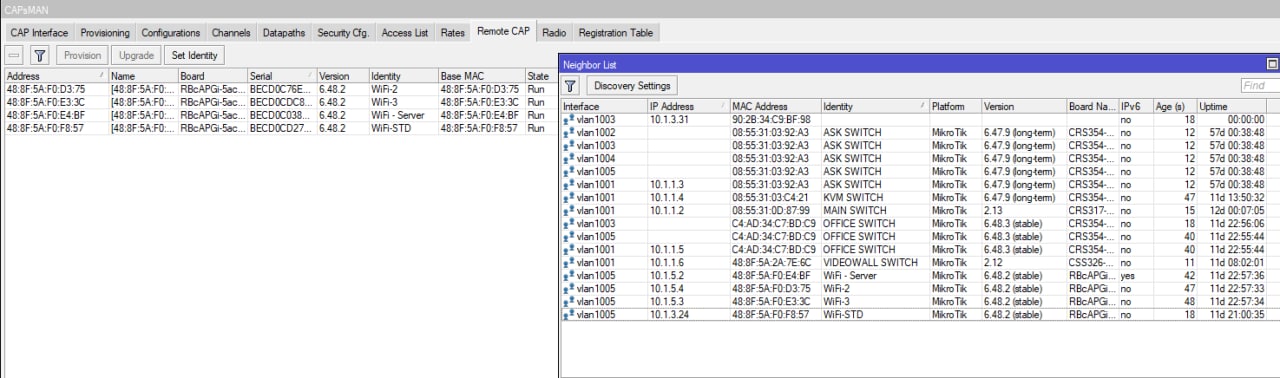The width and height of the screenshot is (1280, 378).
Task: Sort Remote CAP table by Base MAC column
Action: click(x=481, y=76)
